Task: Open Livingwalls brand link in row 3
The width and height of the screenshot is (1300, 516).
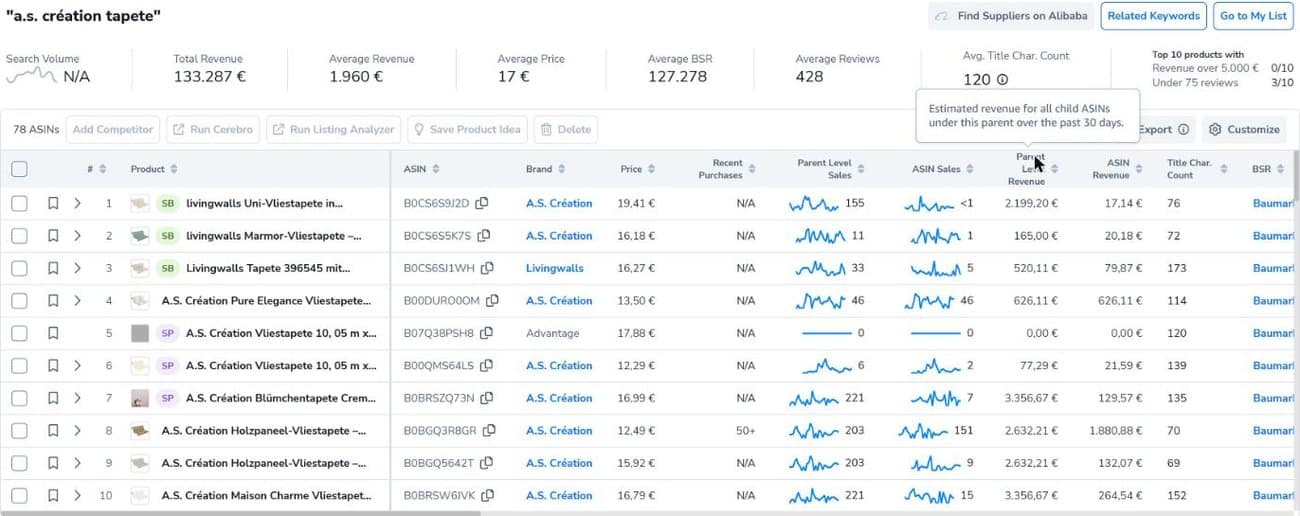Action: tap(555, 268)
